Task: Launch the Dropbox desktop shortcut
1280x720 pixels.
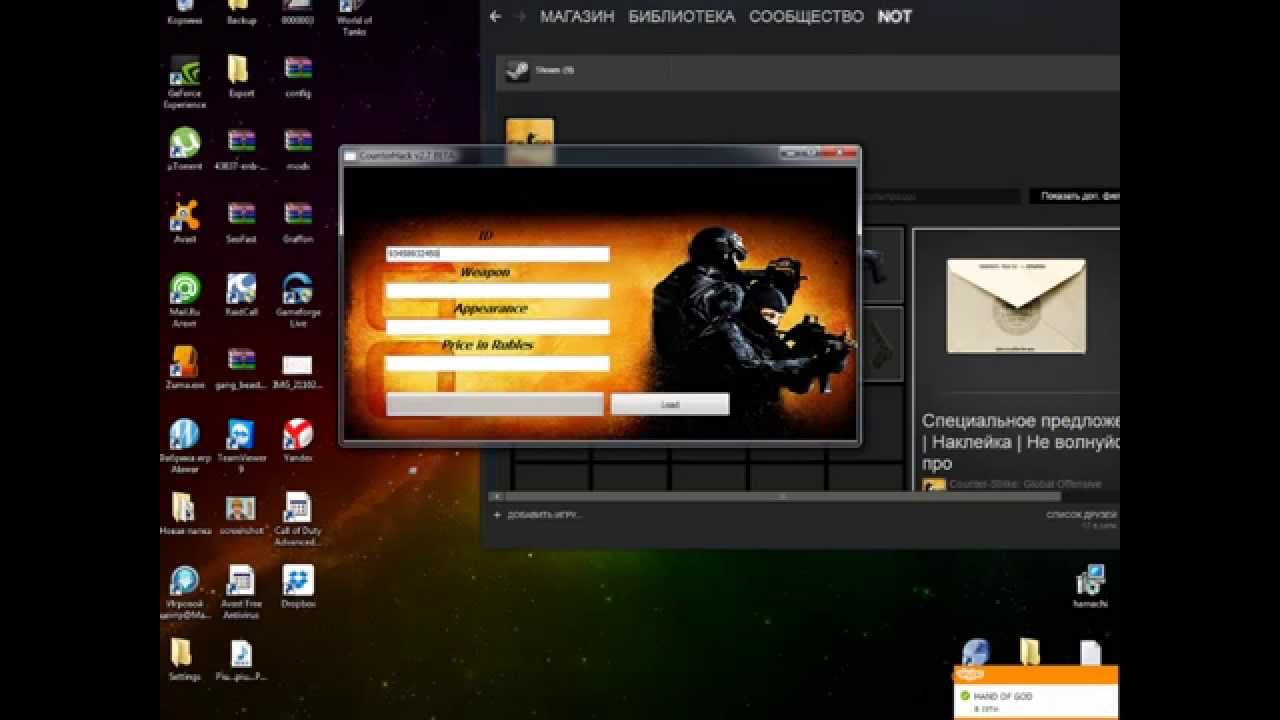Action: pyautogui.click(x=298, y=587)
